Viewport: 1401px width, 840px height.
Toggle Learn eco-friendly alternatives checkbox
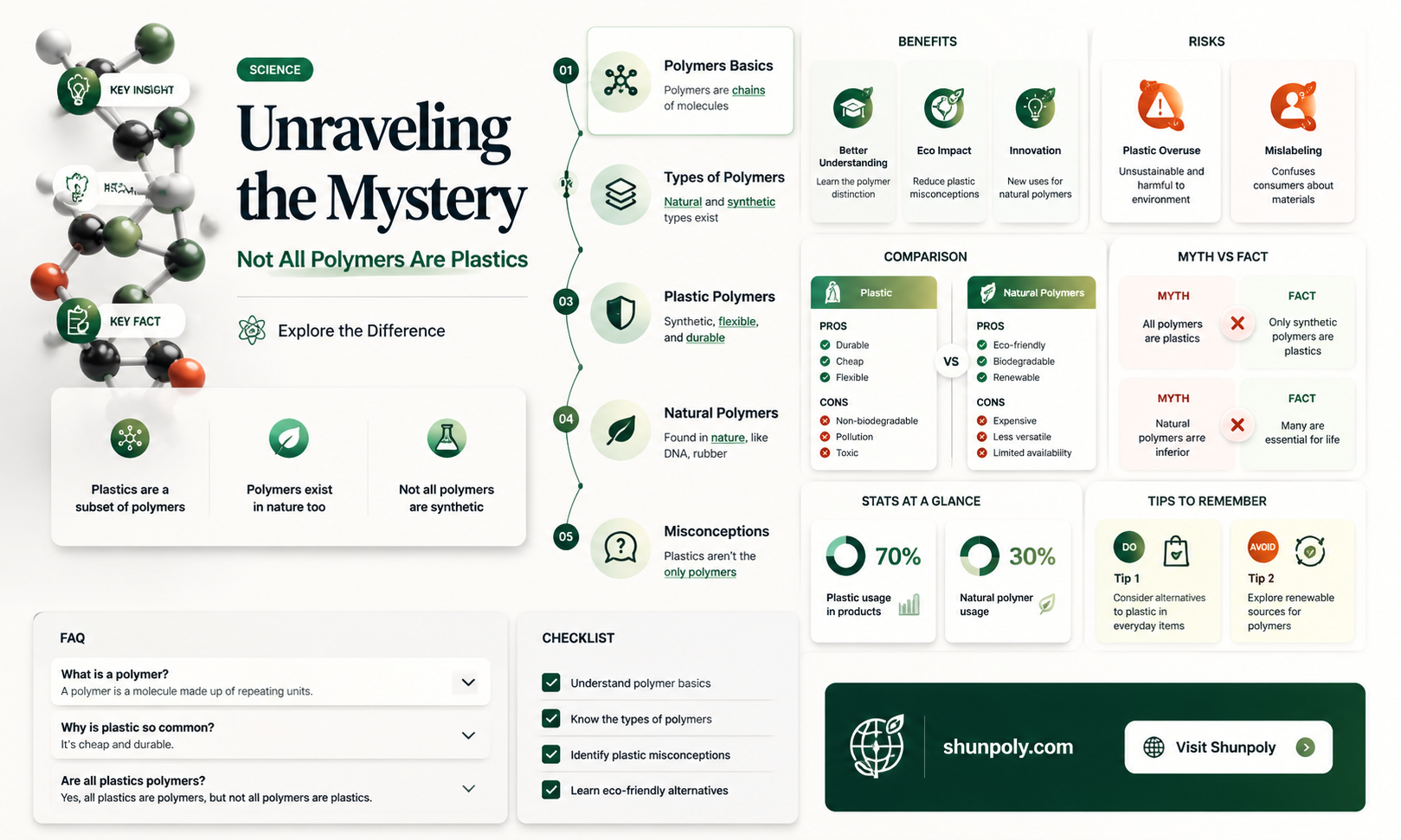pos(551,790)
